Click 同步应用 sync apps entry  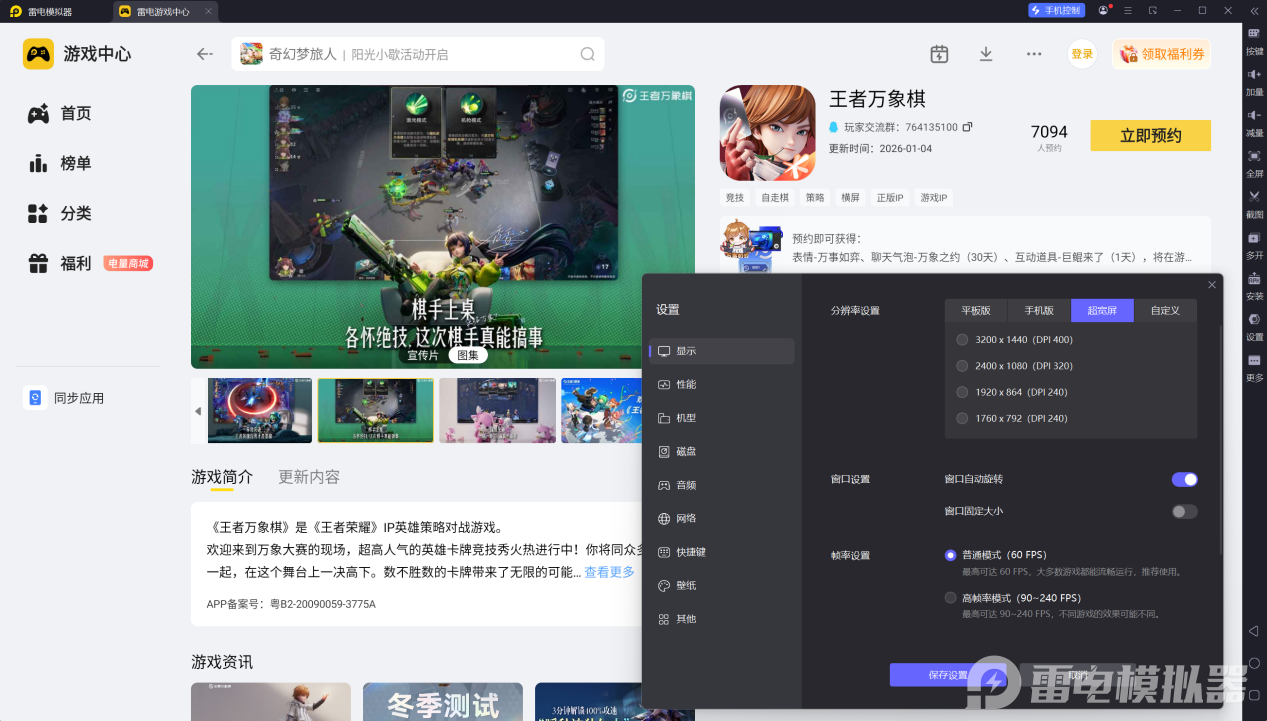coord(65,398)
